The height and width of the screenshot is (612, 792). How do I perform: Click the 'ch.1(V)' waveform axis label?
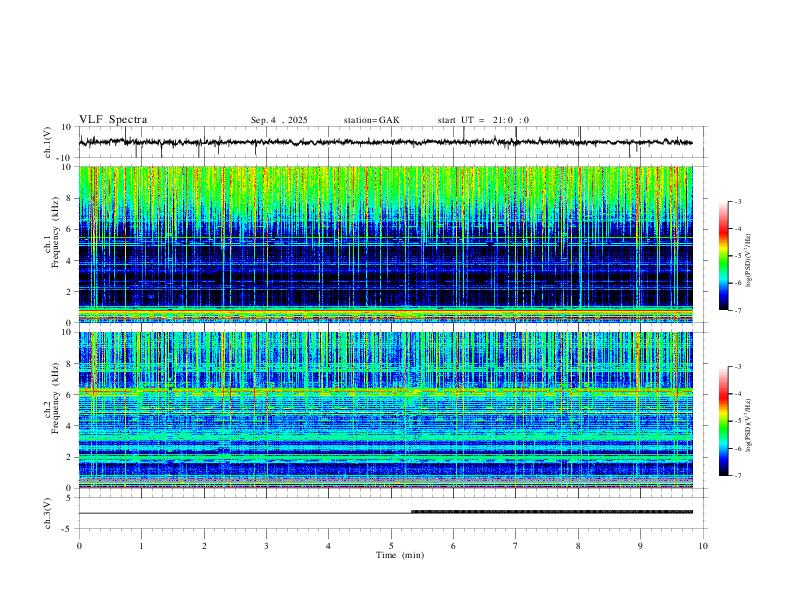pos(48,142)
